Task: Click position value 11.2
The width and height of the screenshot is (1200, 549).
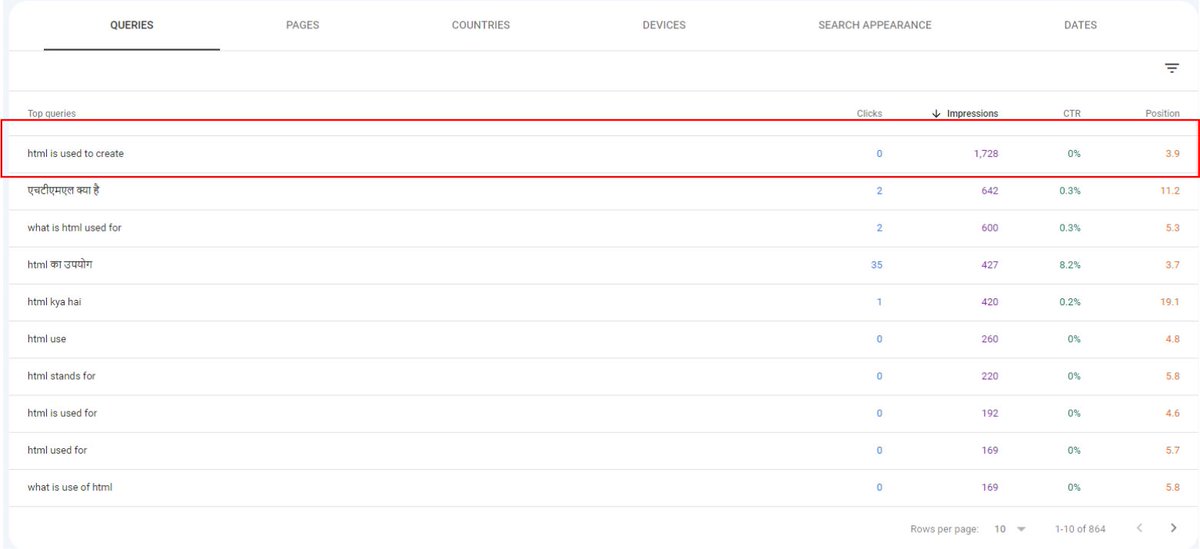Action: tap(1170, 191)
